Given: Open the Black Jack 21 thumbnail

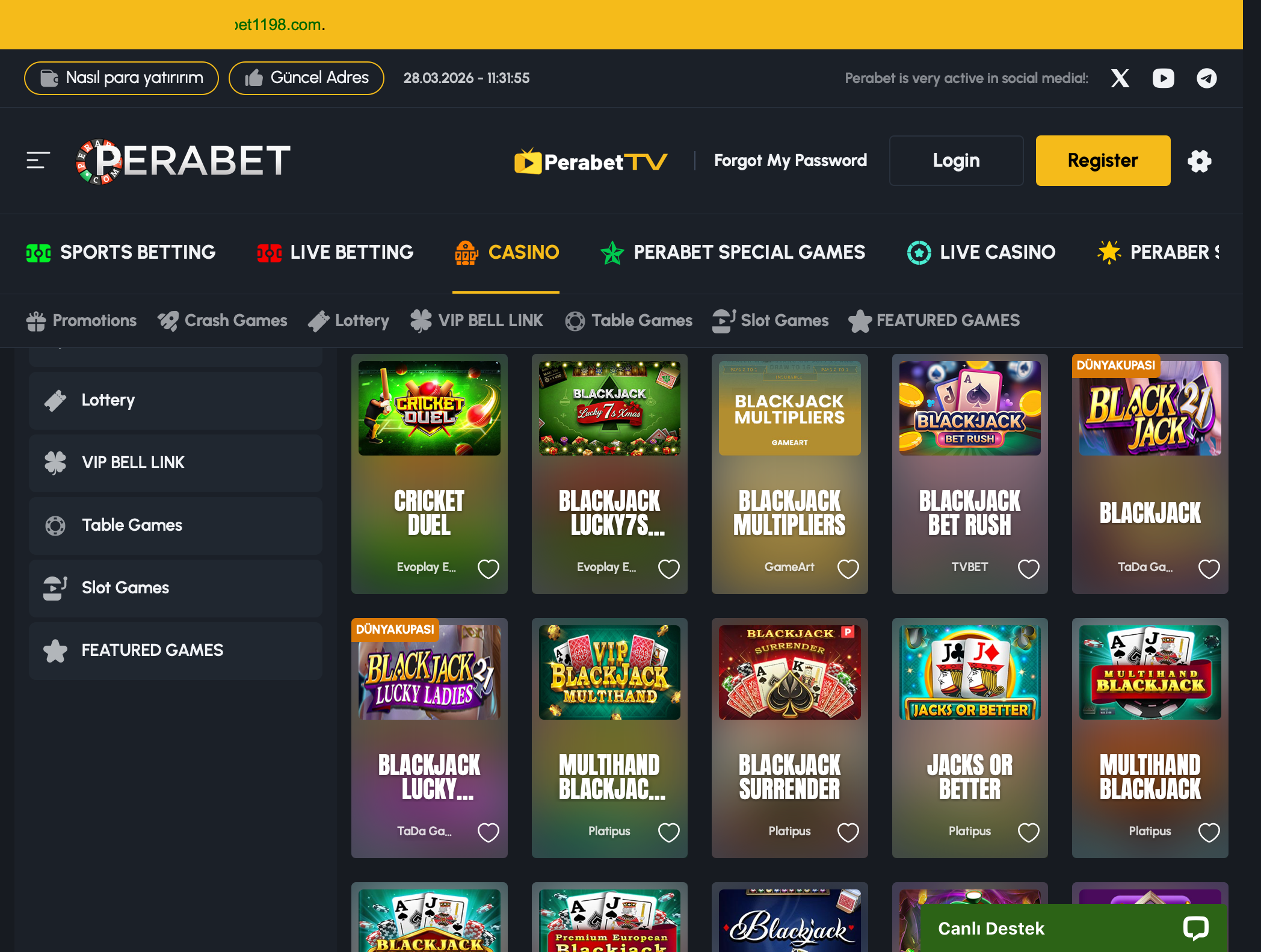Looking at the screenshot, I should point(1150,408).
